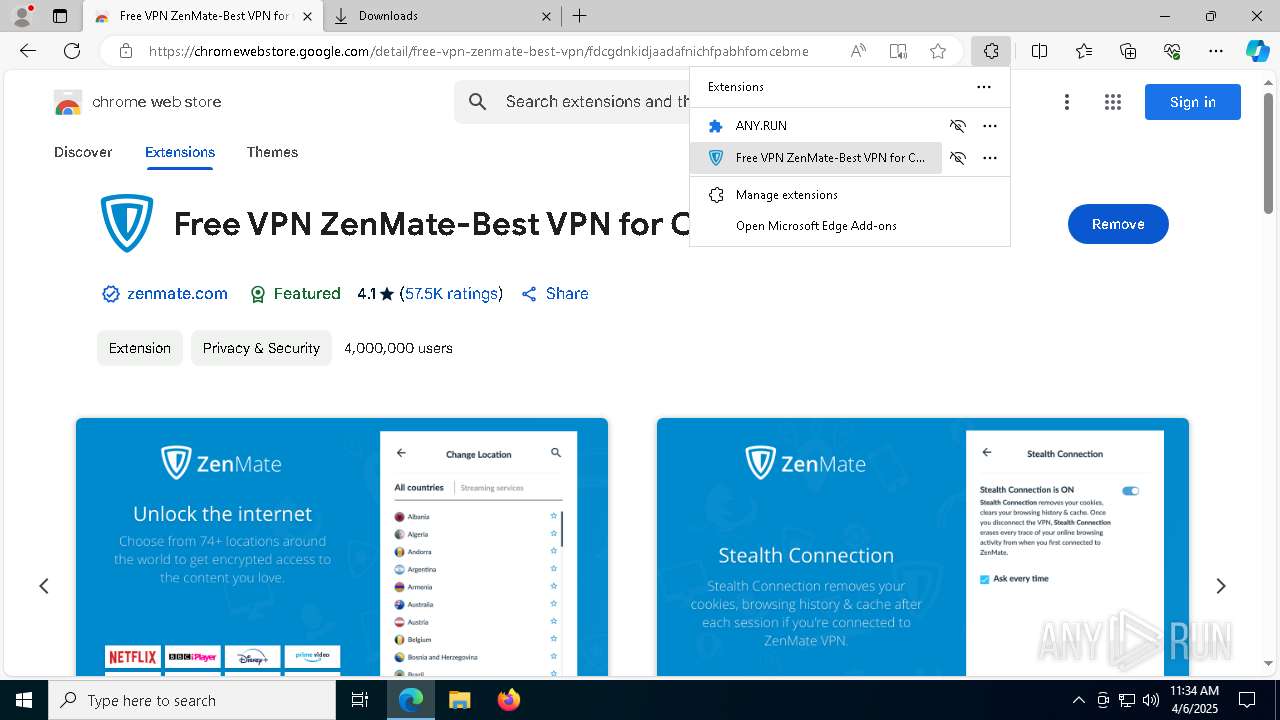
Task: Click the Share link
Action: tap(555, 294)
